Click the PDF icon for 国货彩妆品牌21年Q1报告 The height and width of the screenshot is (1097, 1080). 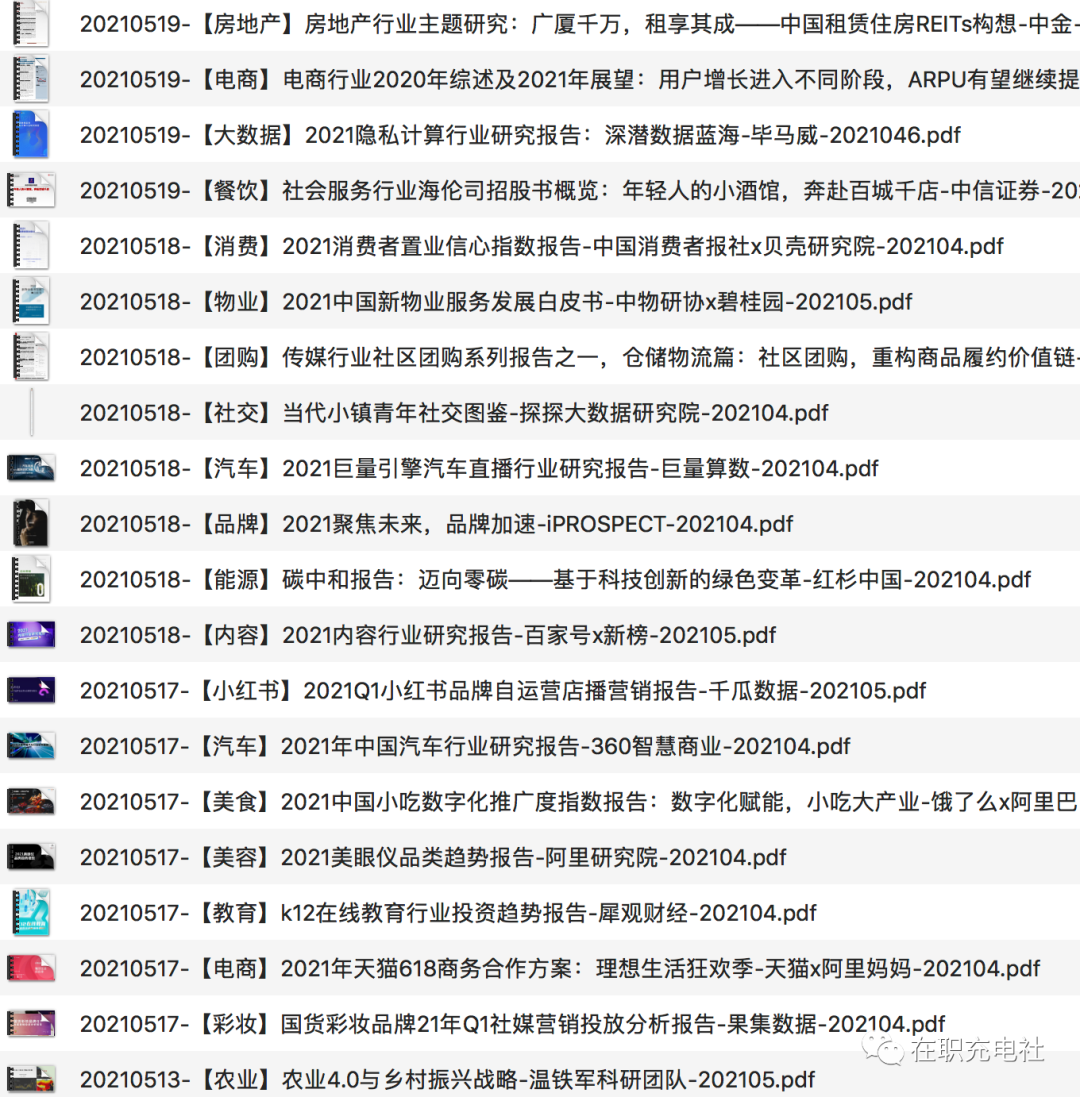(31, 1024)
